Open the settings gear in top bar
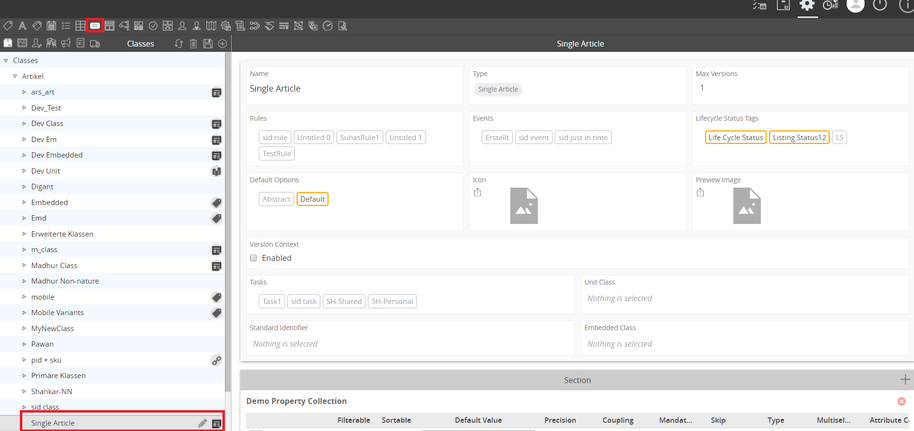This screenshot has width=914, height=431. (x=807, y=5)
